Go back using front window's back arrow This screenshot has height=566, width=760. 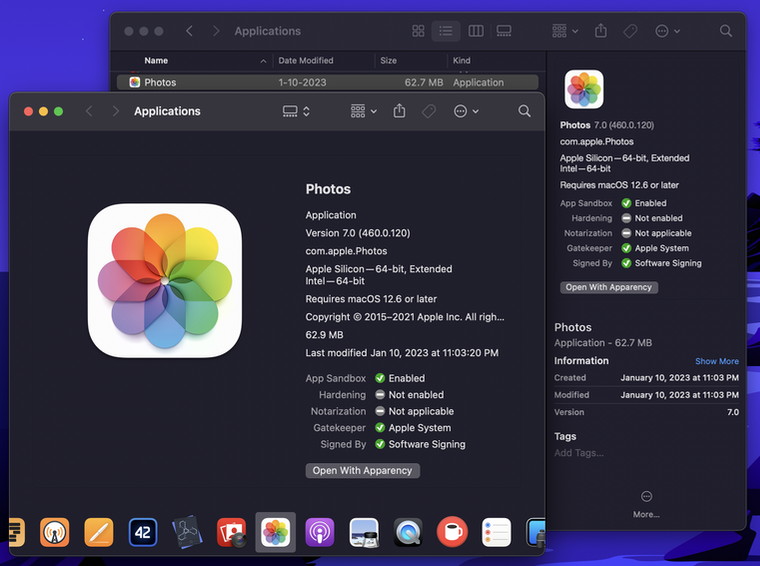click(x=89, y=111)
